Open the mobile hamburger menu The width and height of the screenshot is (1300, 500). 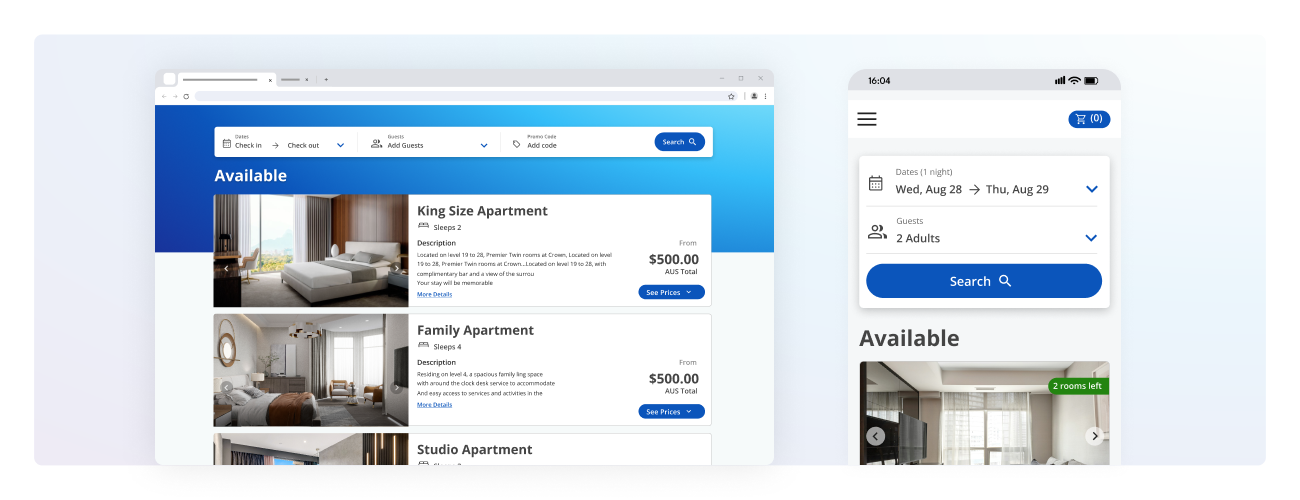pyautogui.click(x=867, y=119)
